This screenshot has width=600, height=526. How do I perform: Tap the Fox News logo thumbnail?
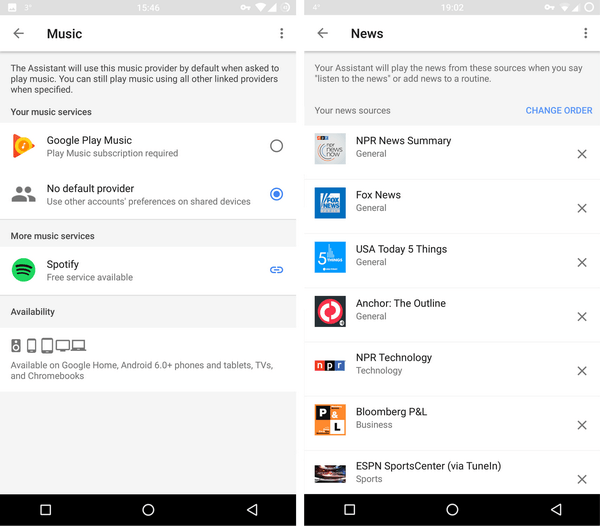pyautogui.click(x=330, y=203)
